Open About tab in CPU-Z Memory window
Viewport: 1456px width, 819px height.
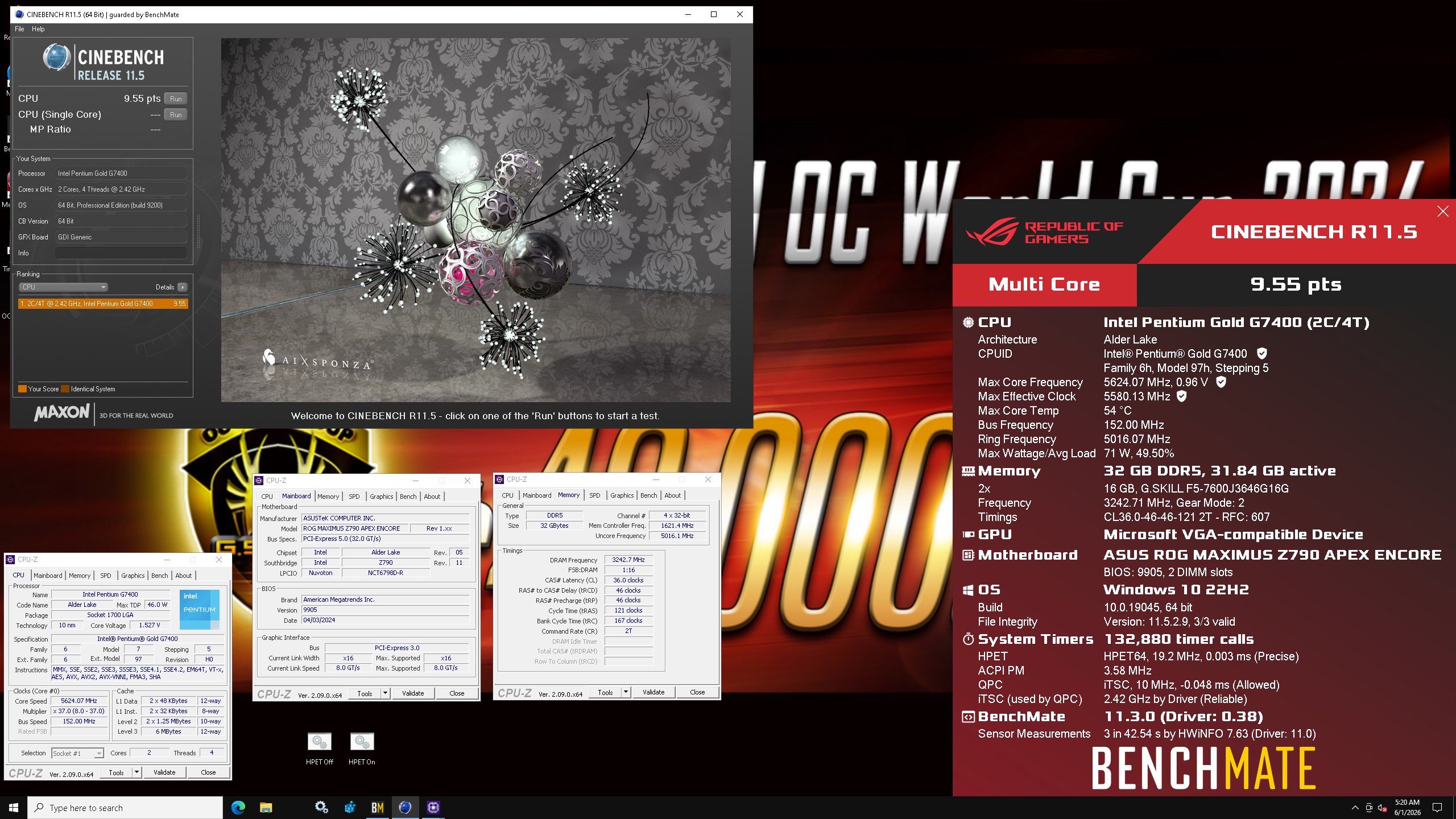point(673,495)
